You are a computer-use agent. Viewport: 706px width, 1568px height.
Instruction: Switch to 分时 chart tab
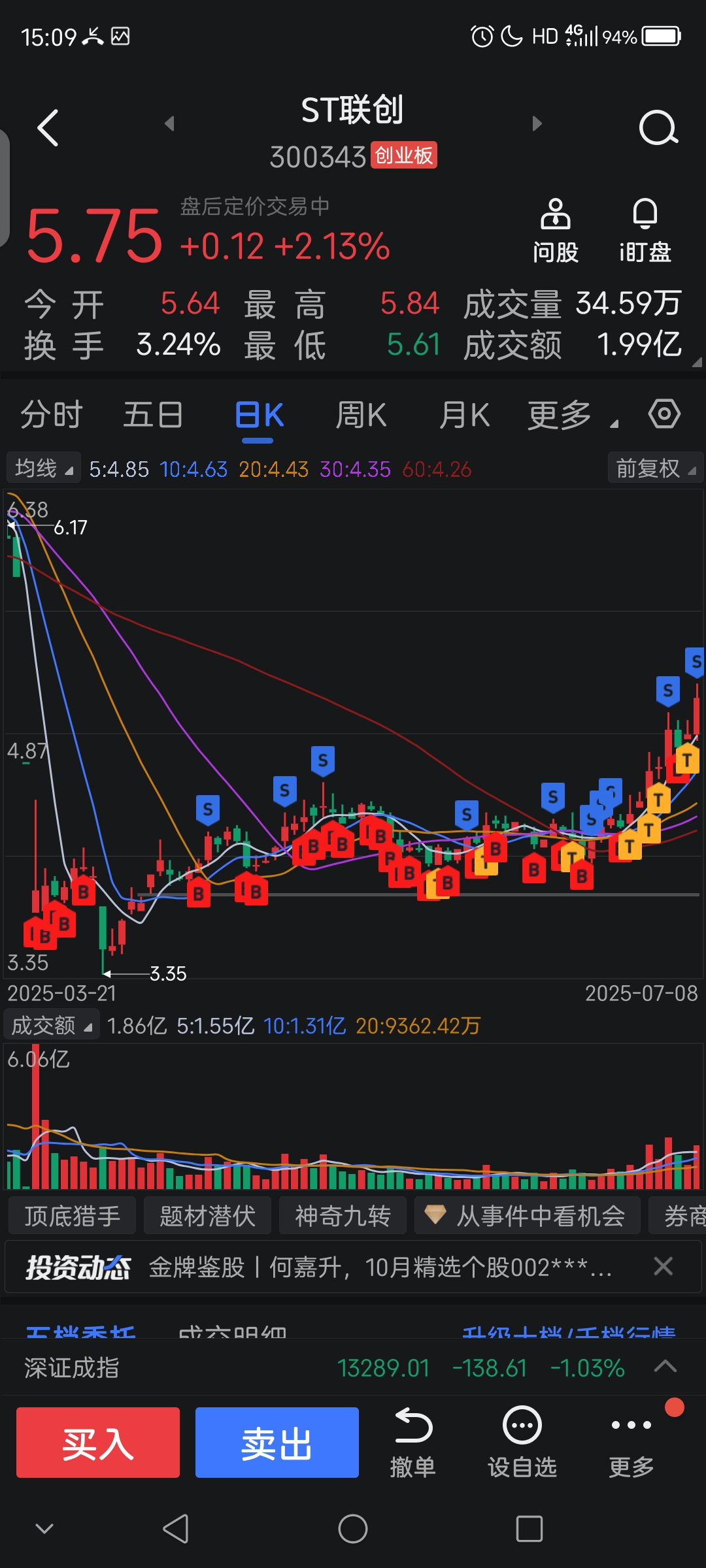(x=52, y=415)
